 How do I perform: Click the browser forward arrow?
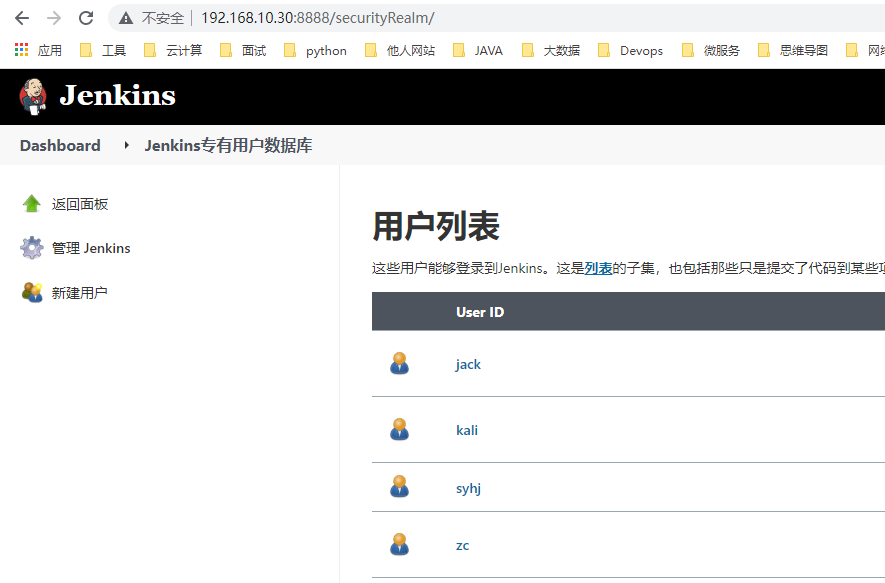tap(54, 18)
